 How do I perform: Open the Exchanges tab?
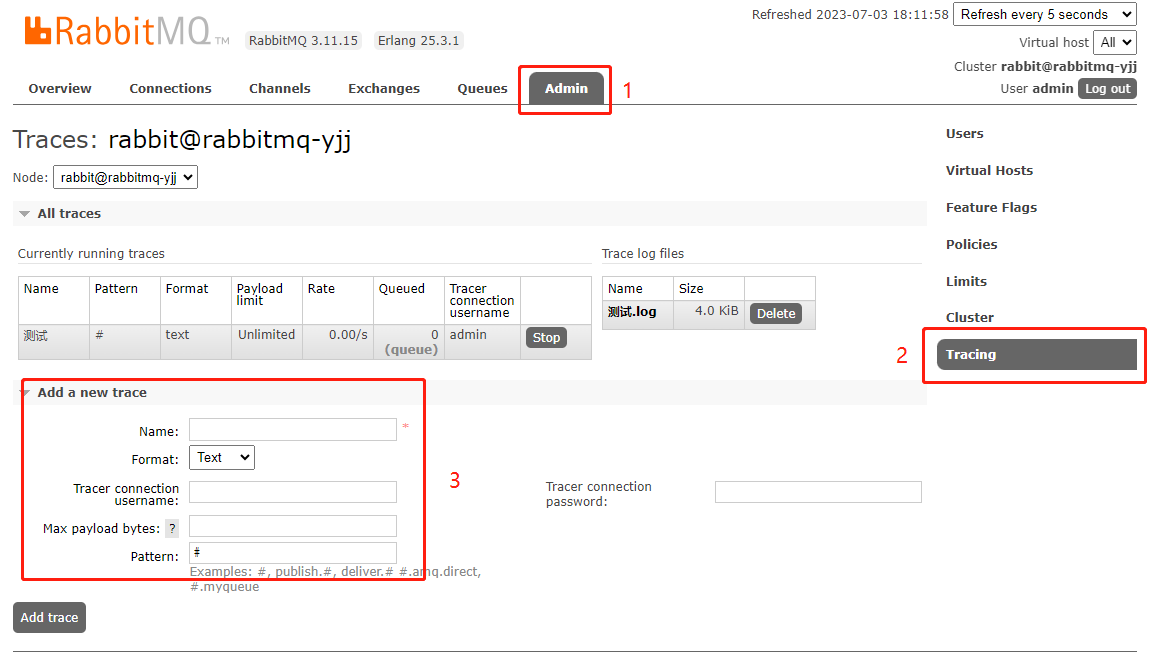click(384, 89)
